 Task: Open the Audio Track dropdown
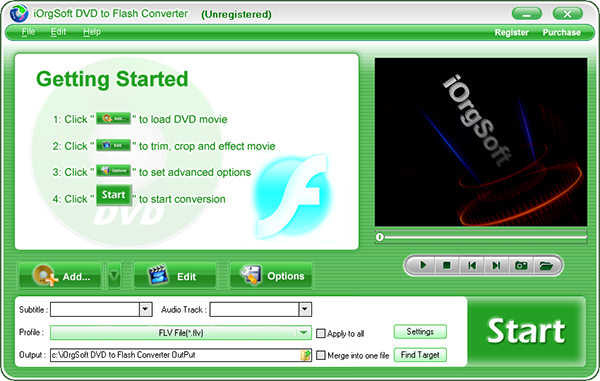pyautogui.click(x=305, y=309)
